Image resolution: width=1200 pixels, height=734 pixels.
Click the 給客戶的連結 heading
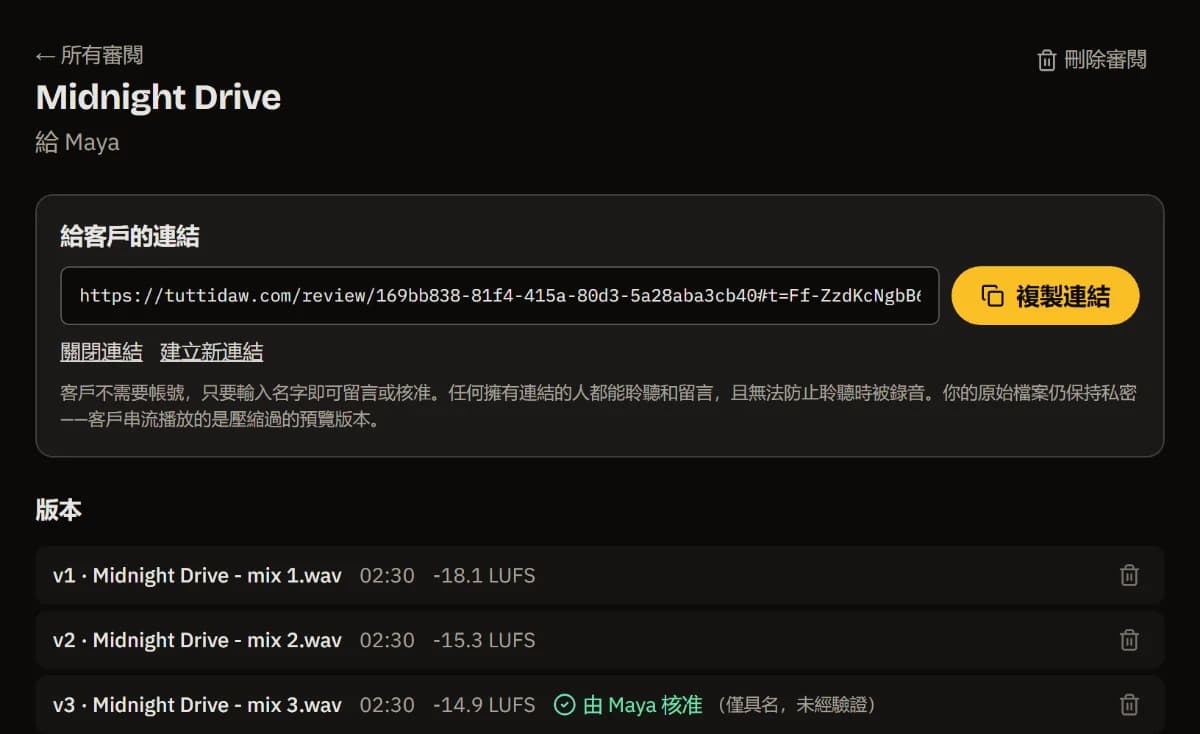point(130,236)
